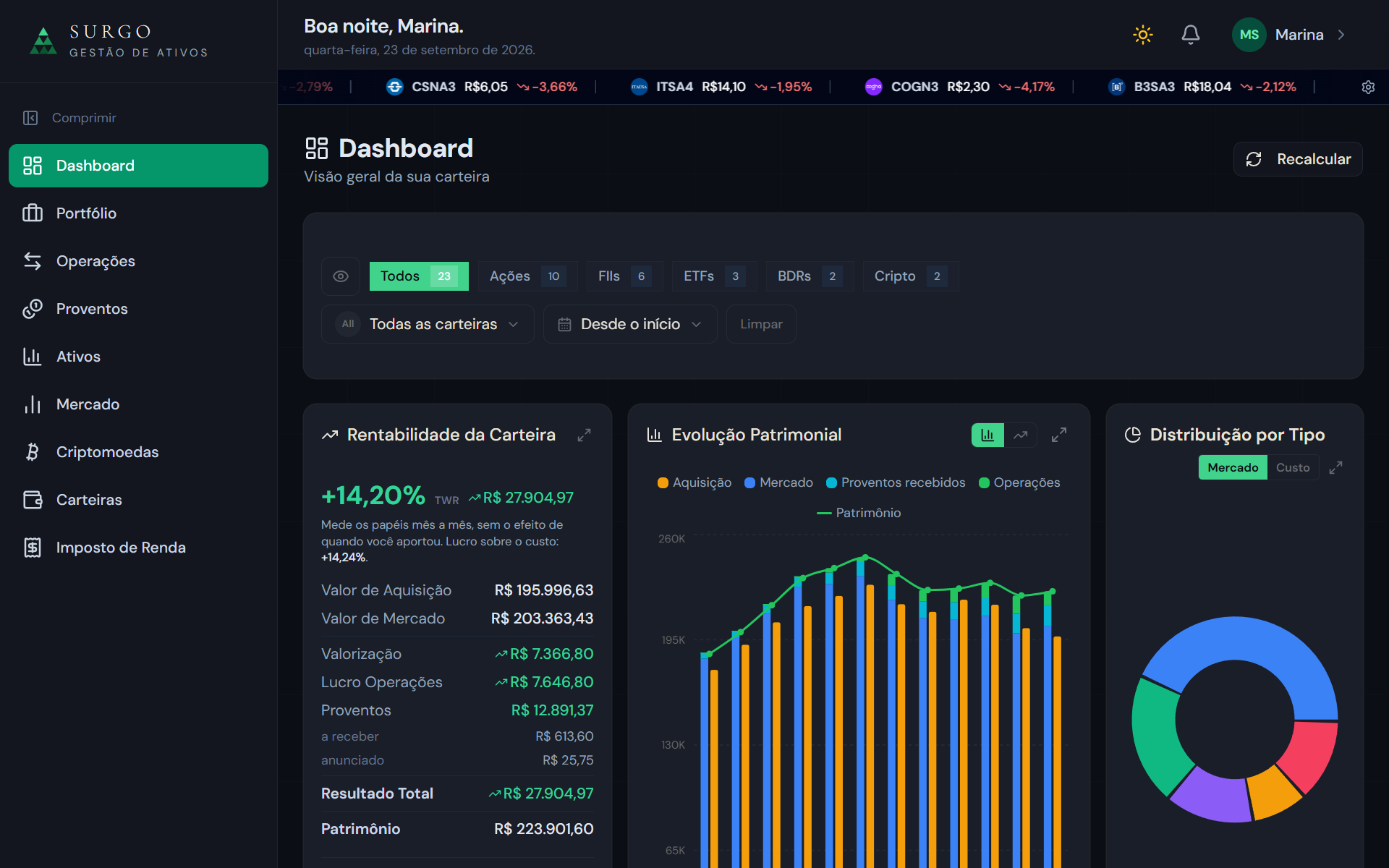Screen dimensions: 1389x868
Task: Open Dashboard in sidebar
Action: [x=138, y=166]
